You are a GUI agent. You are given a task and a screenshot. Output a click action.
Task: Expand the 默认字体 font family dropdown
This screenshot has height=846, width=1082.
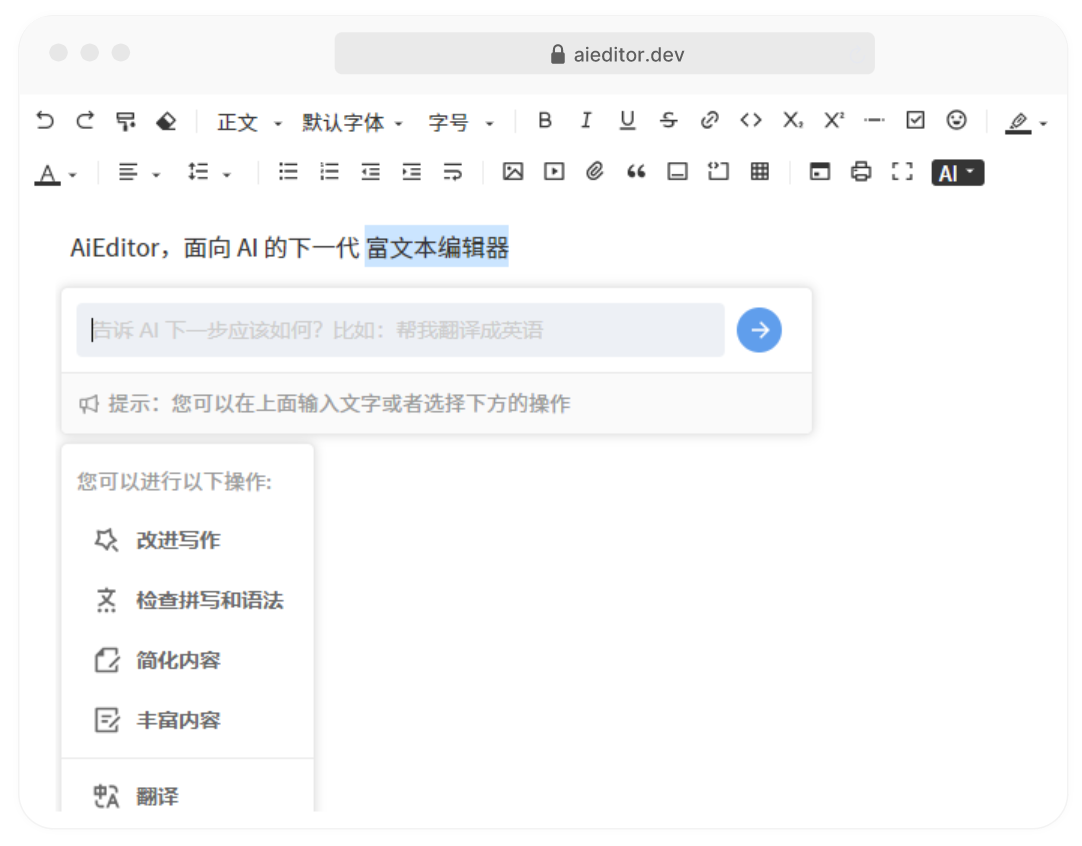[352, 122]
